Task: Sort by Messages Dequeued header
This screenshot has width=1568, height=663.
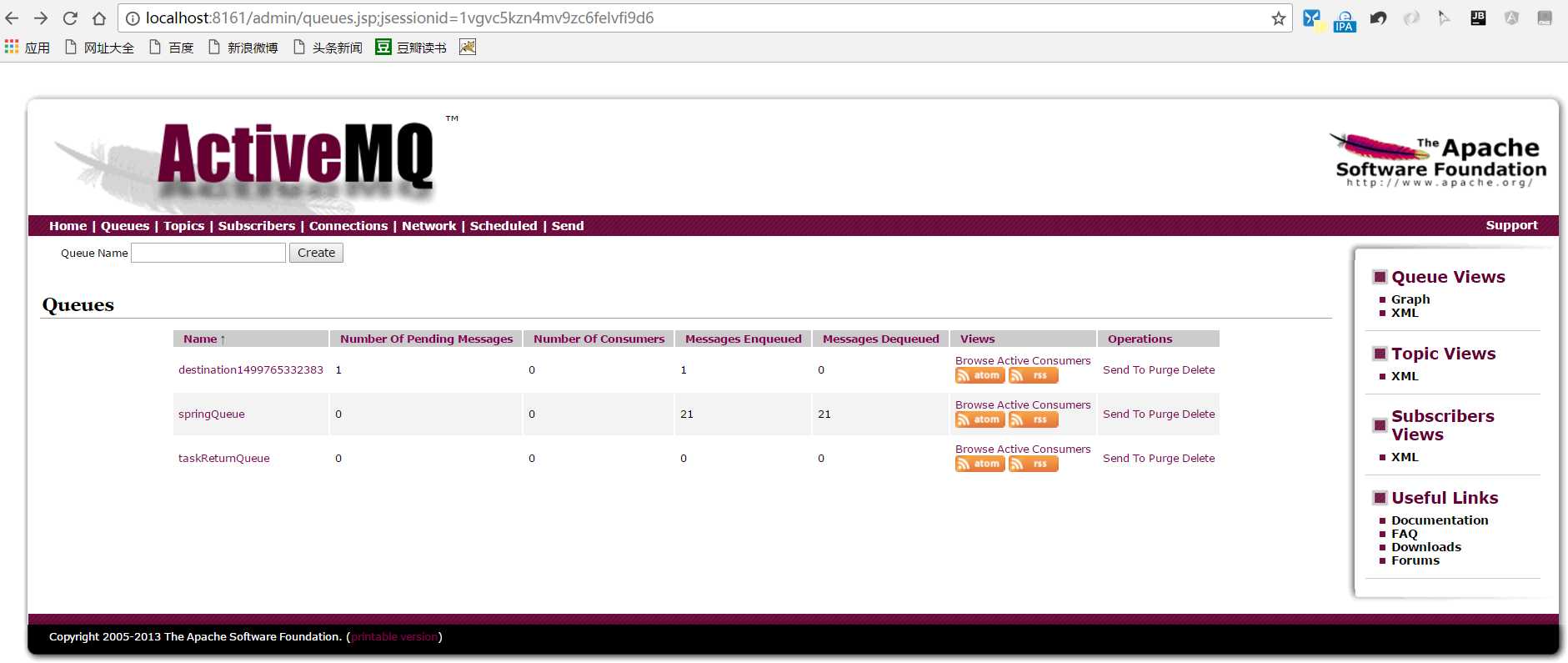Action: [881, 339]
